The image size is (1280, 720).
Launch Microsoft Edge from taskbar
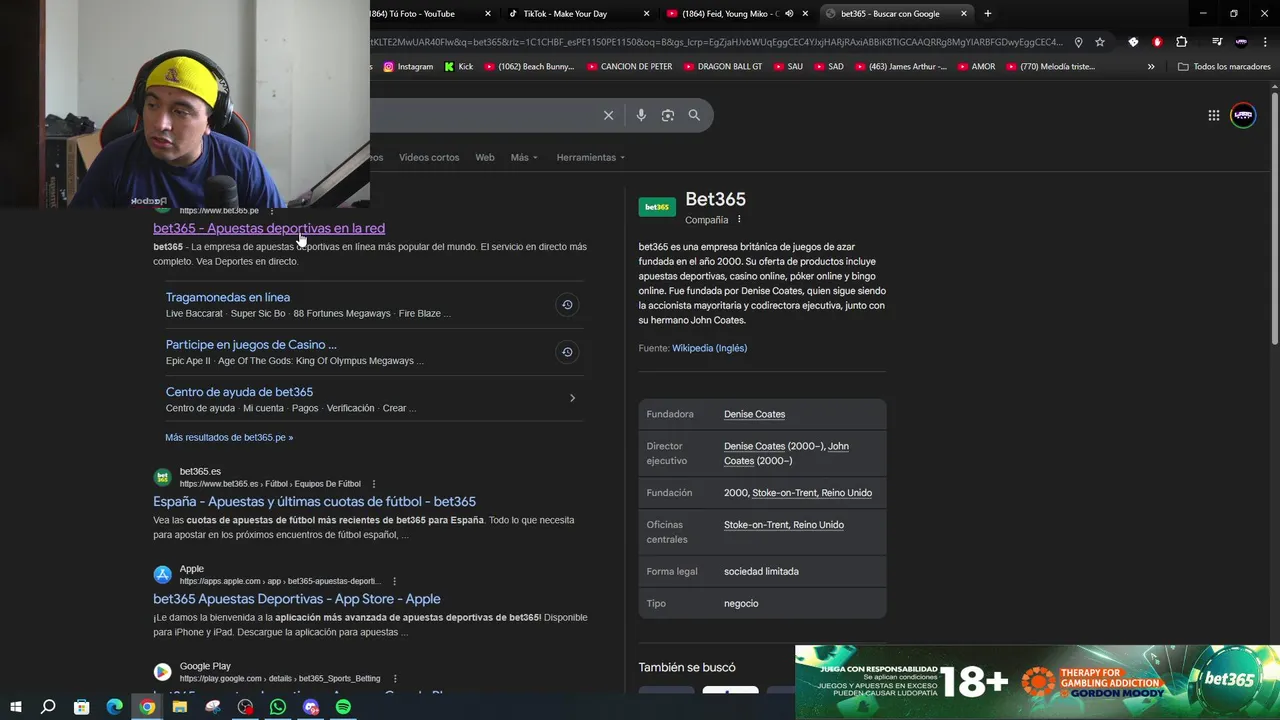[x=114, y=707]
